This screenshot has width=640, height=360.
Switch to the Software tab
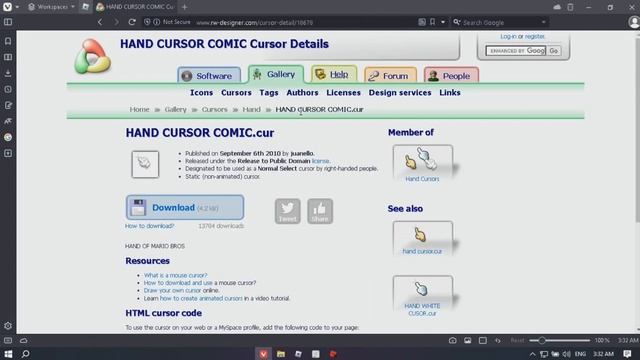pyautogui.click(x=209, y=76)
